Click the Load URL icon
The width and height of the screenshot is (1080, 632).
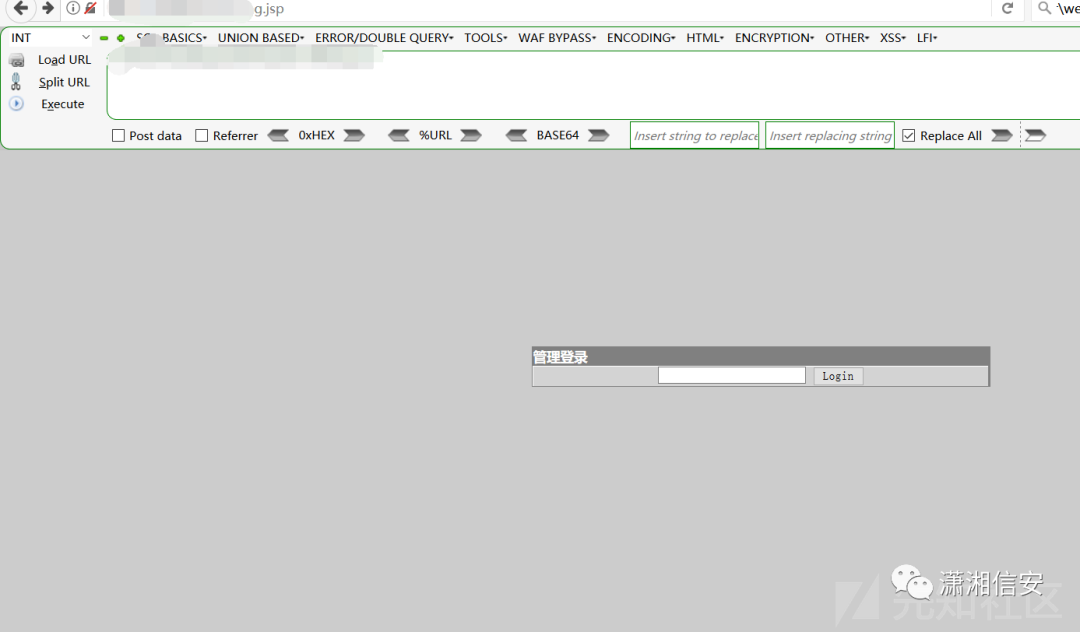pyautogui.click(x=17, y=61)
